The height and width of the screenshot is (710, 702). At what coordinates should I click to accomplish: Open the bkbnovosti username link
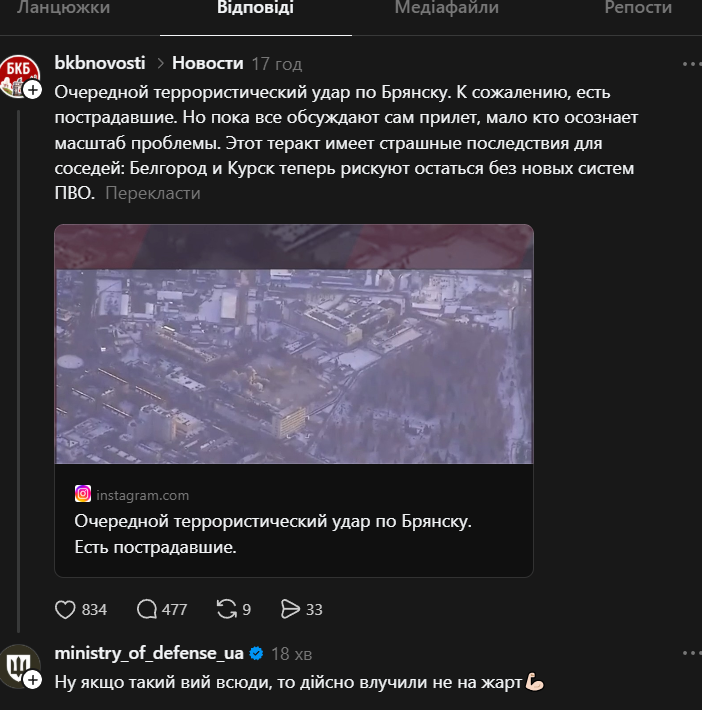(99, 63)
